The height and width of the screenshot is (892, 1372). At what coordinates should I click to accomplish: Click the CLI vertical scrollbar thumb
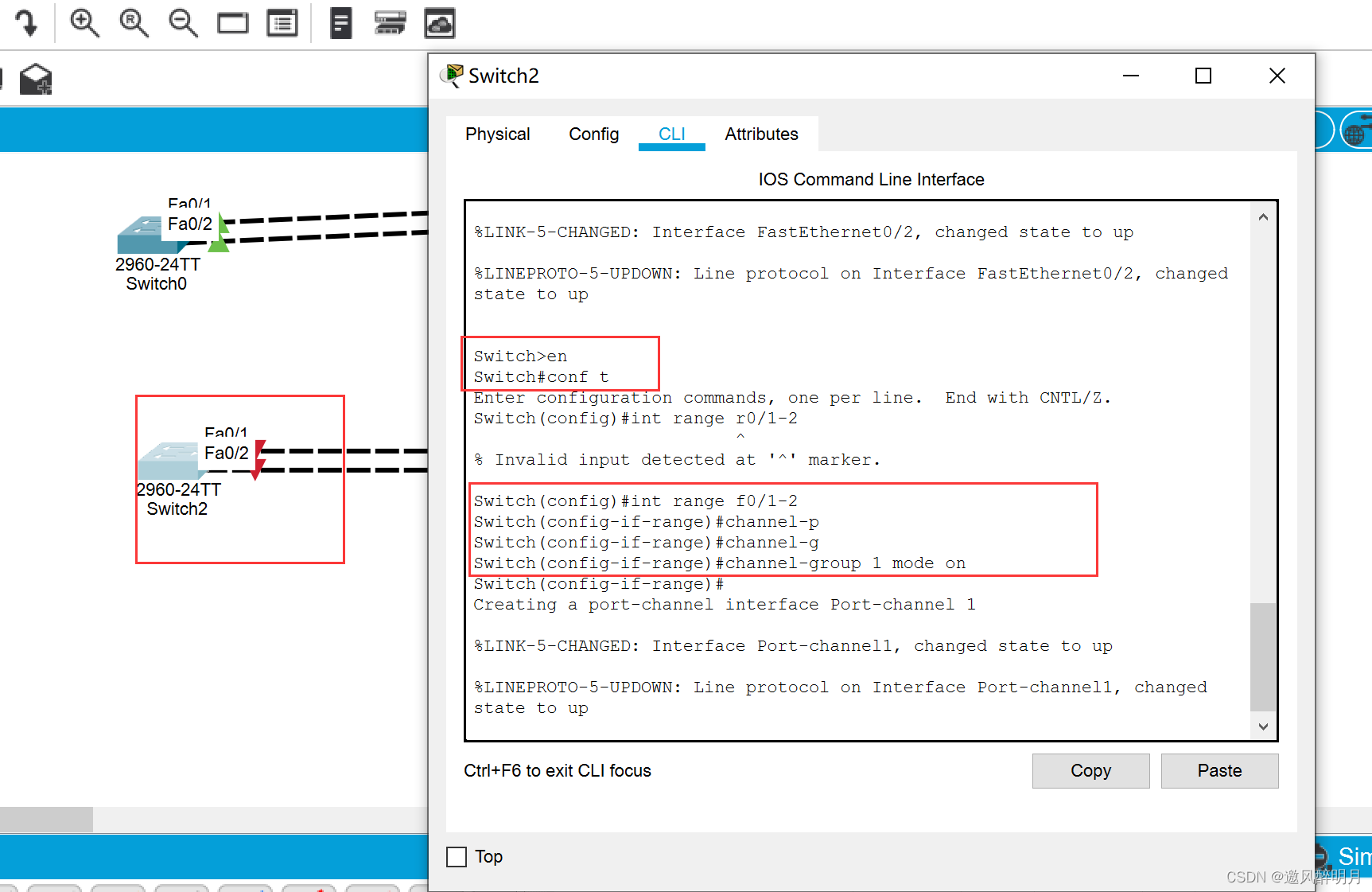1263,657
